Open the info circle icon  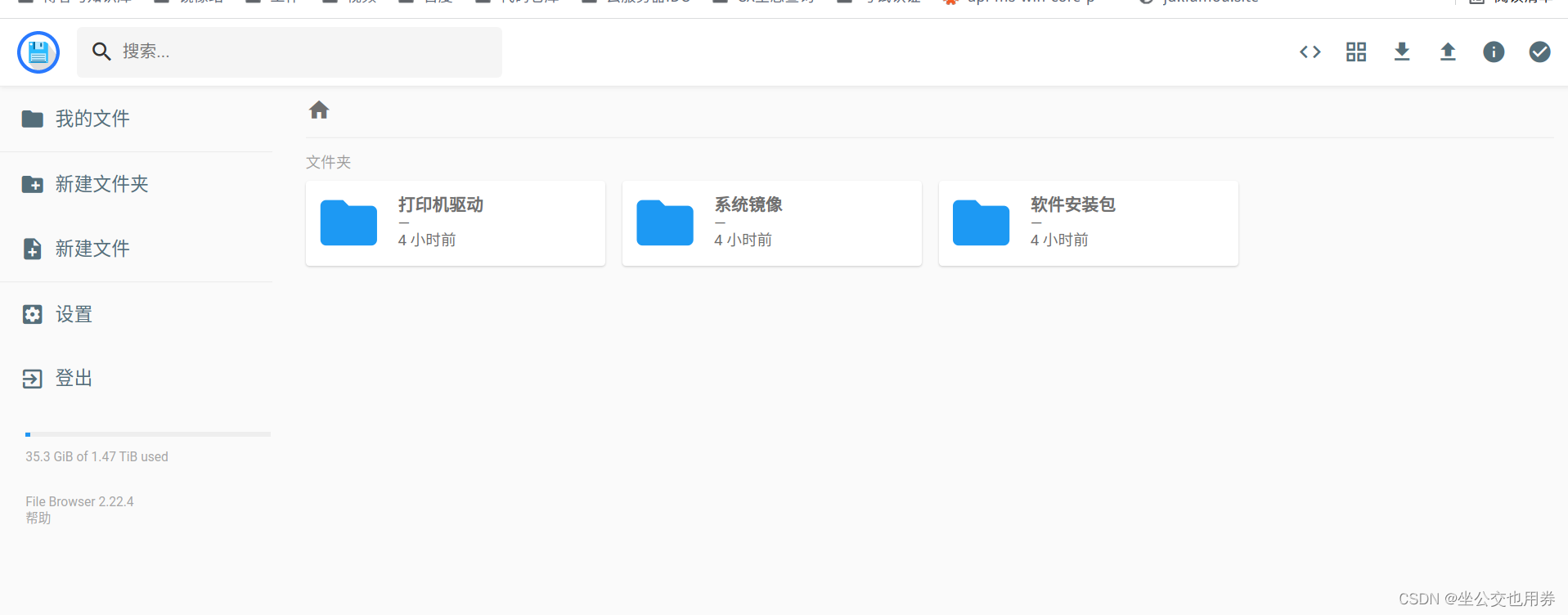coord(1494,52)
